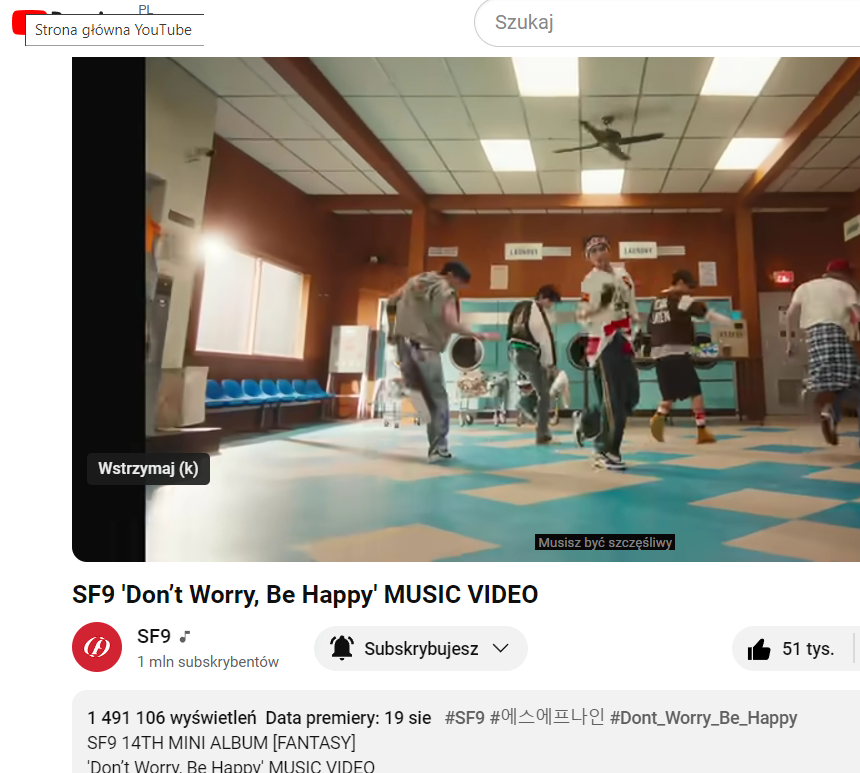The width and height of the screenshot is (860, 773).
Task: Open the SF9 channel name link
Action: (154, 636)
